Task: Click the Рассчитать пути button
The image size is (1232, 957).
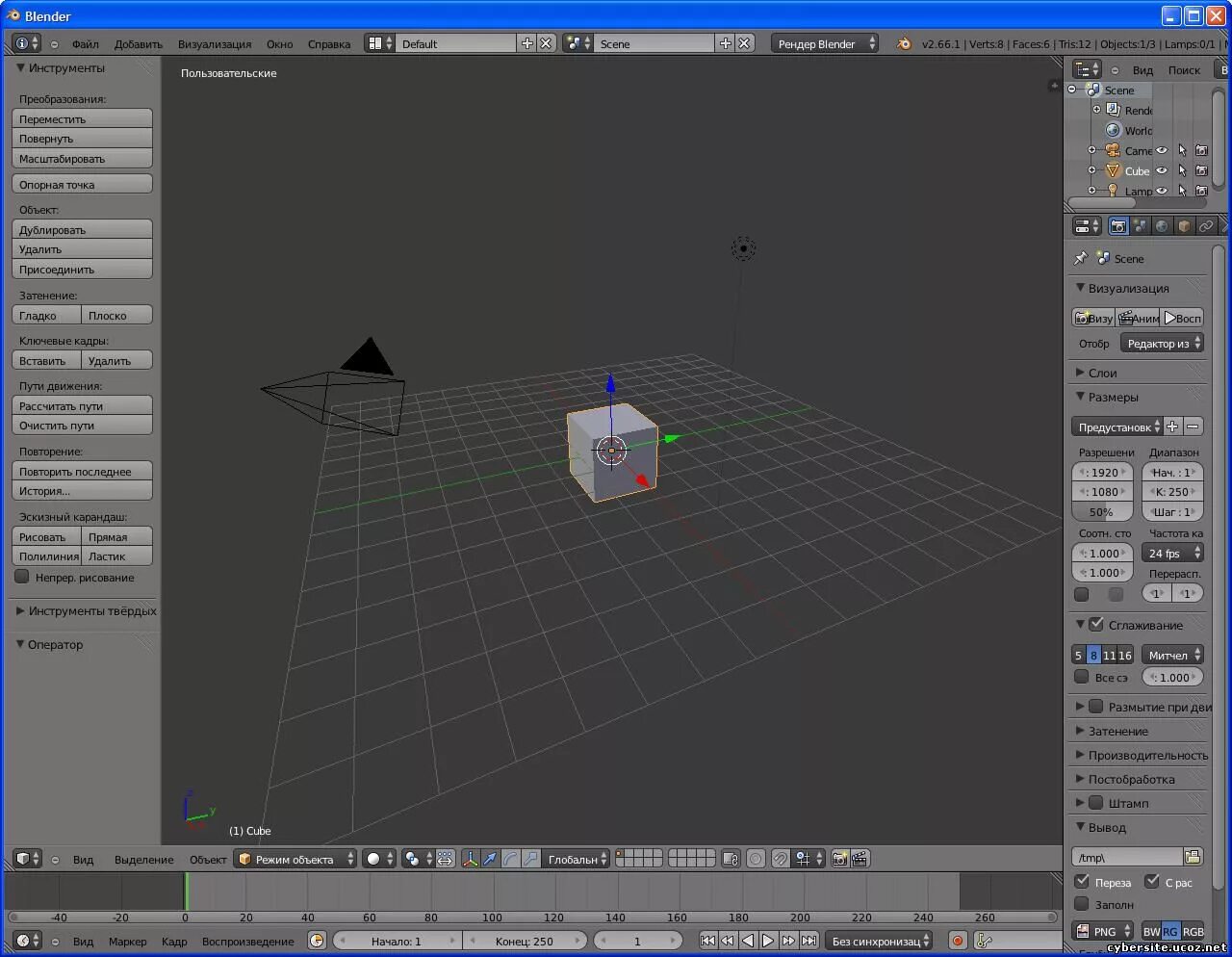Action: 82,405
